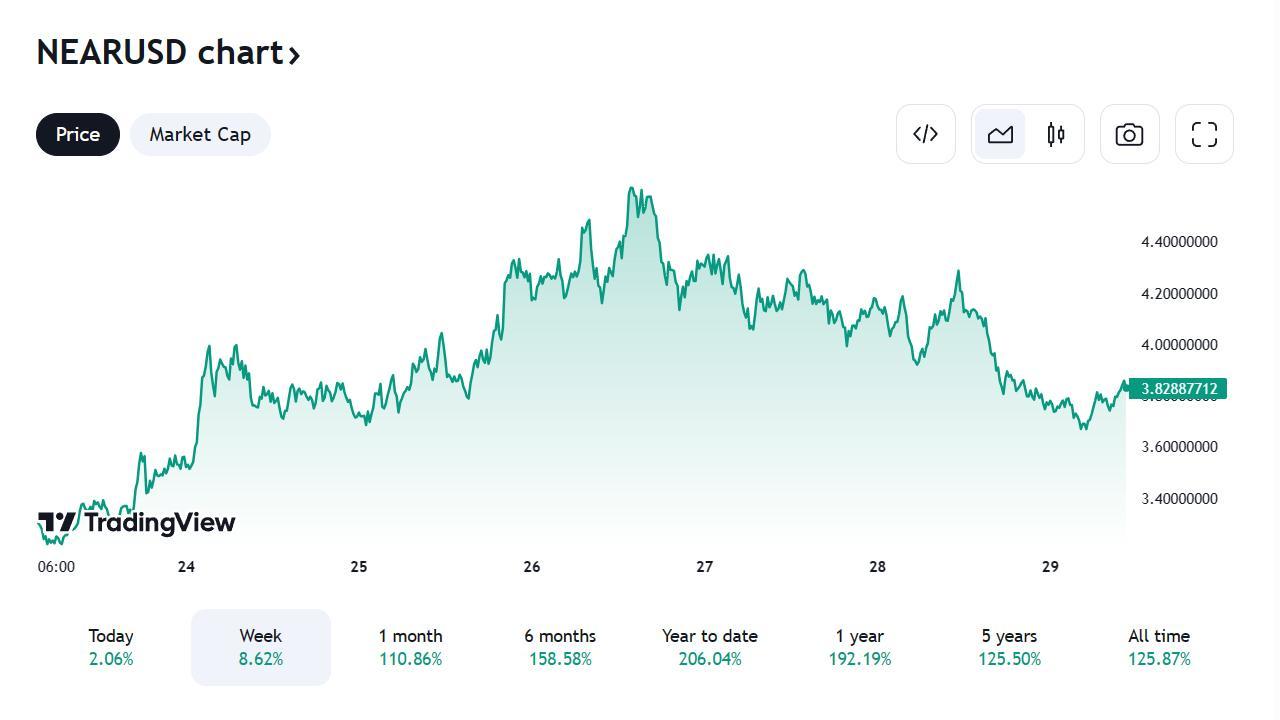Take a chart snapshot with camera icon
The width and height of the screenshot is (1280, 720).
(x=1129, y=134)
